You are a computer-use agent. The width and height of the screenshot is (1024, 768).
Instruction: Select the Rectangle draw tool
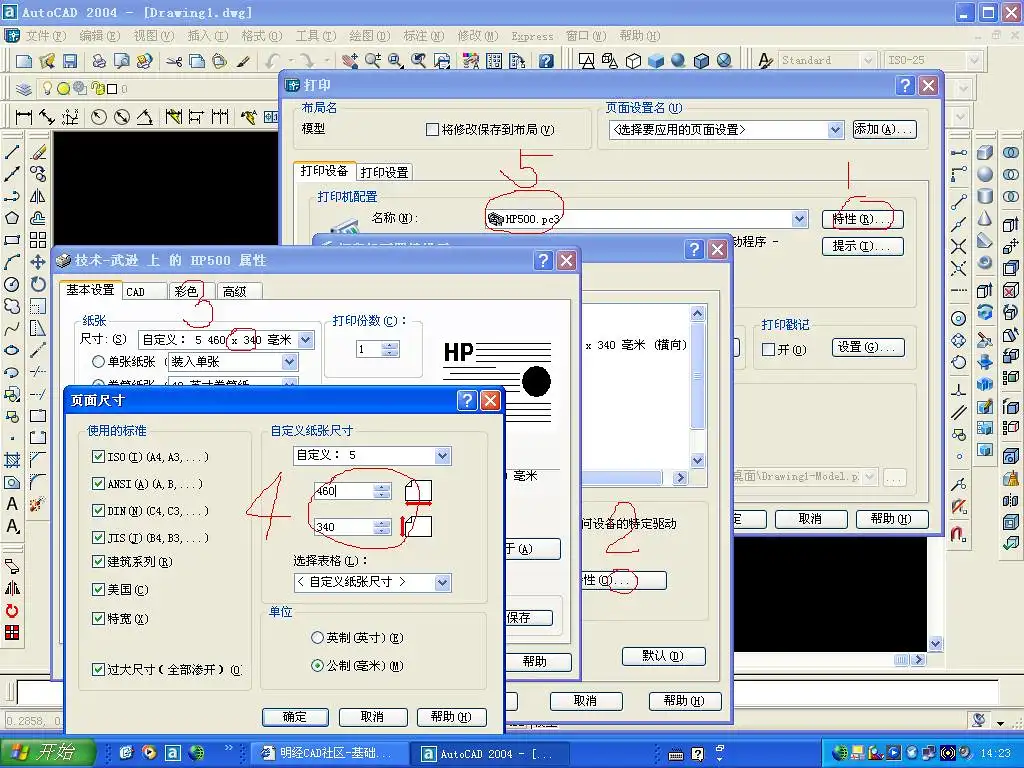(x=12, y=240)
